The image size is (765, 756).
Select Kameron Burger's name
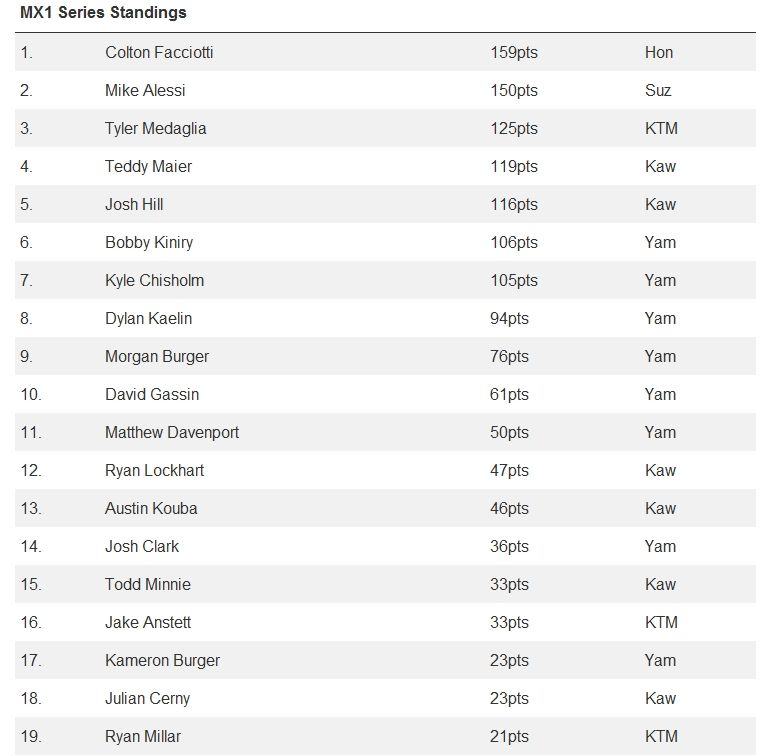[x=162, y=660]
